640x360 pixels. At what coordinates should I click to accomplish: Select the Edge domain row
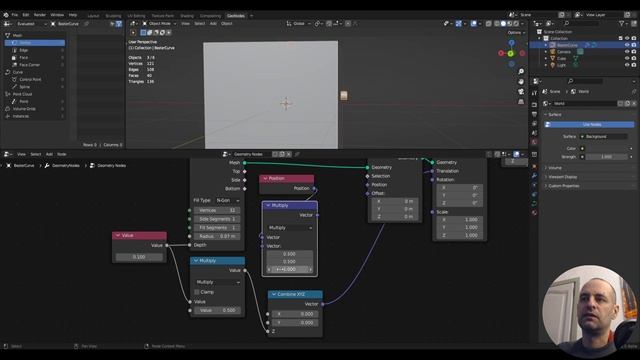click(x=35, y=50)
